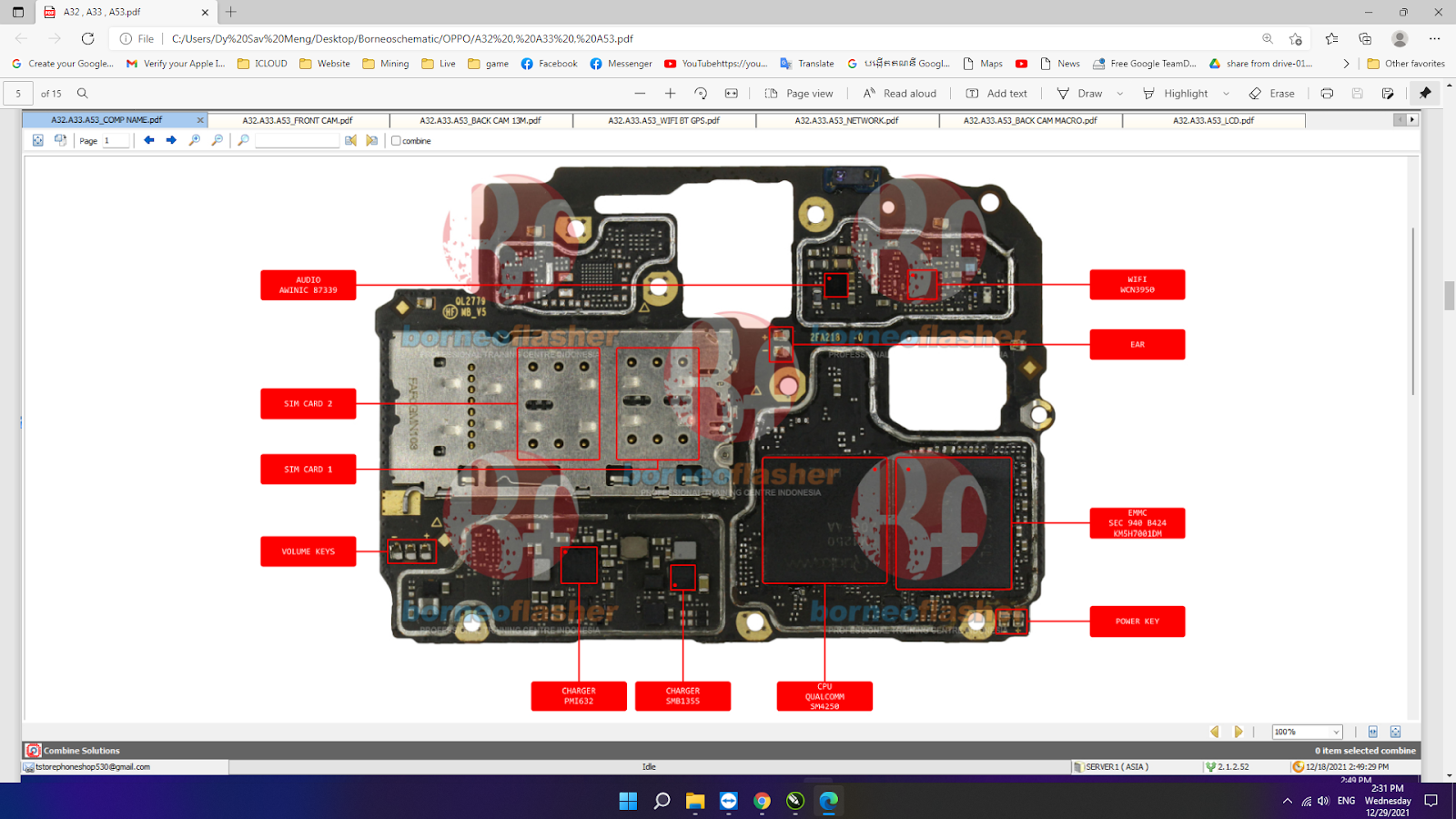
Task: Rotate the PDF page
Action: point(701,93)
